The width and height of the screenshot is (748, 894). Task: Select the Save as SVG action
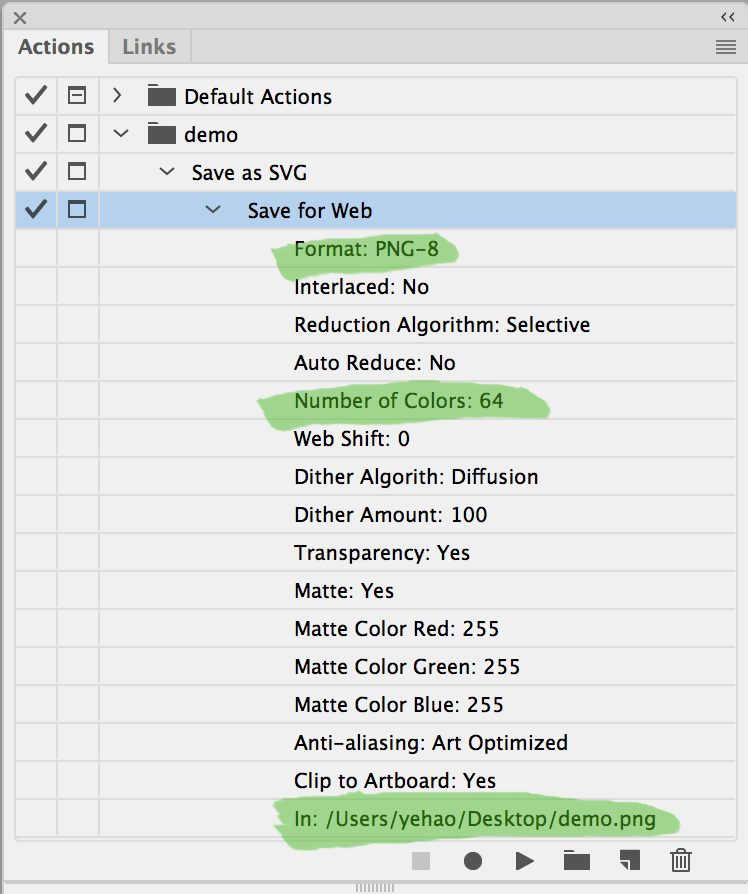(249, 172)
